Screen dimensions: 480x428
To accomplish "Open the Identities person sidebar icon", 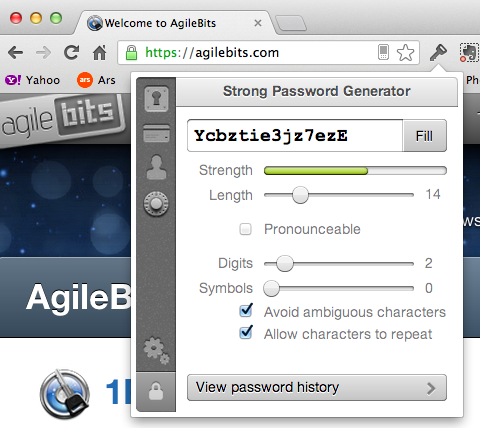I will (156, 167).
